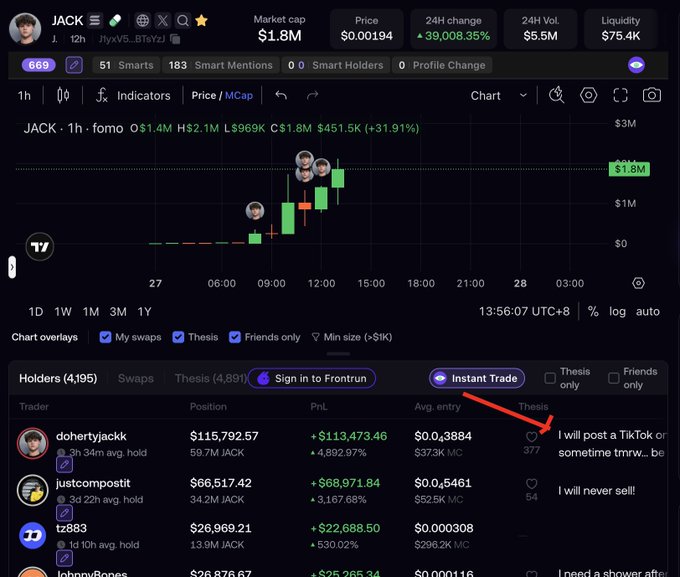Image resolution: width=680 pixels, height=577 pixels.
Task: Open the Profile Change stat
Action: [x=442, y=65]
